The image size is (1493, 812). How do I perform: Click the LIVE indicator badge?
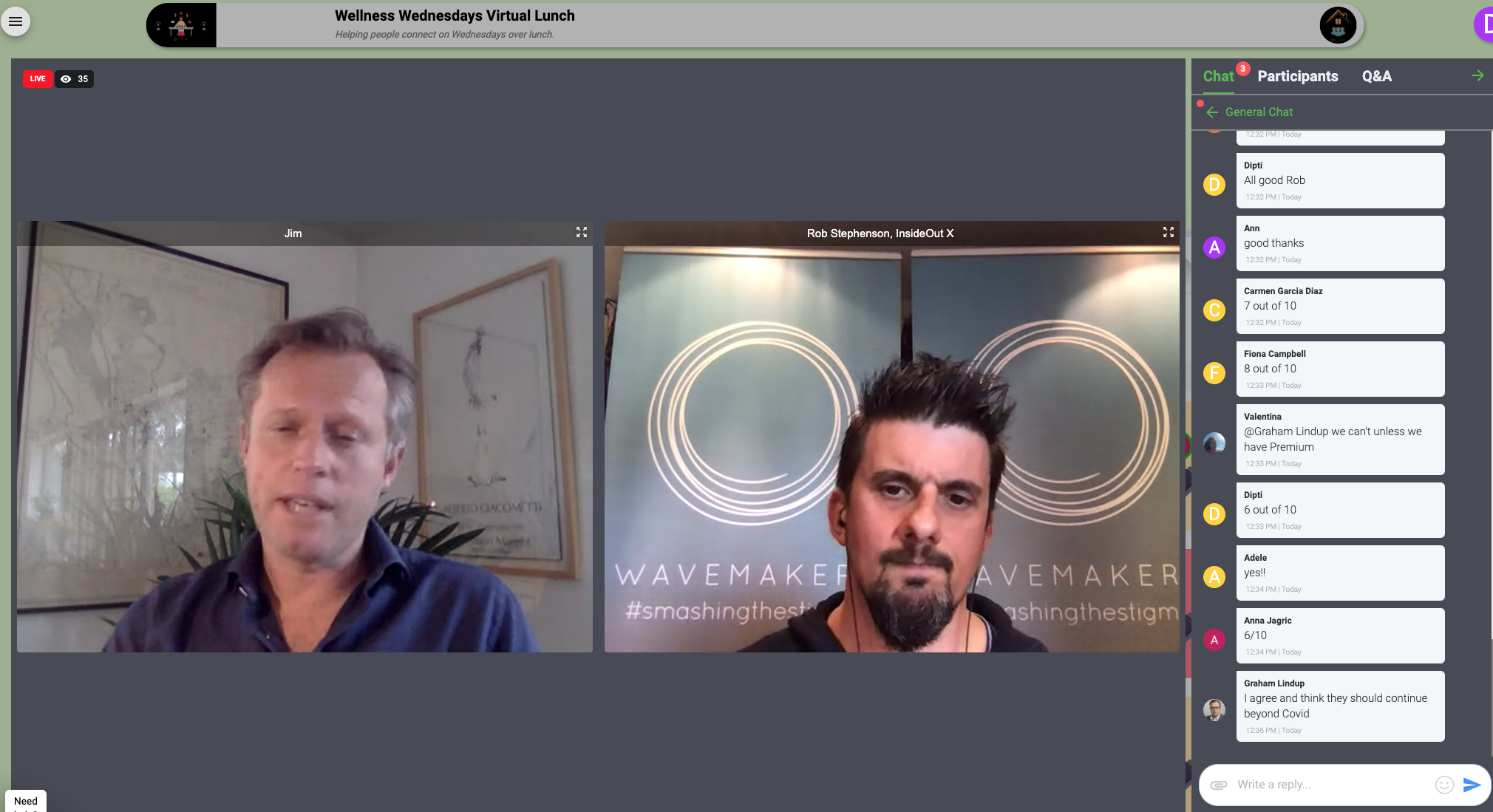(38, 79)
